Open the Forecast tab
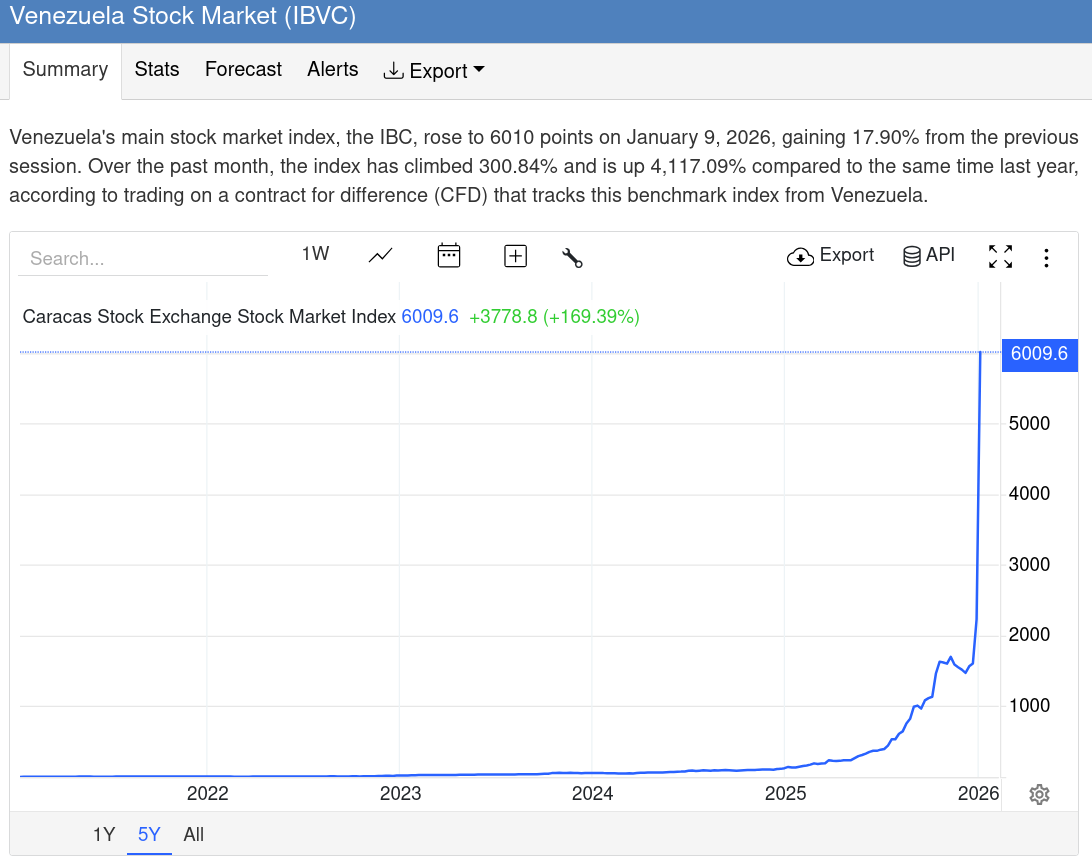1092x861 pixels. tap(243, 69)
